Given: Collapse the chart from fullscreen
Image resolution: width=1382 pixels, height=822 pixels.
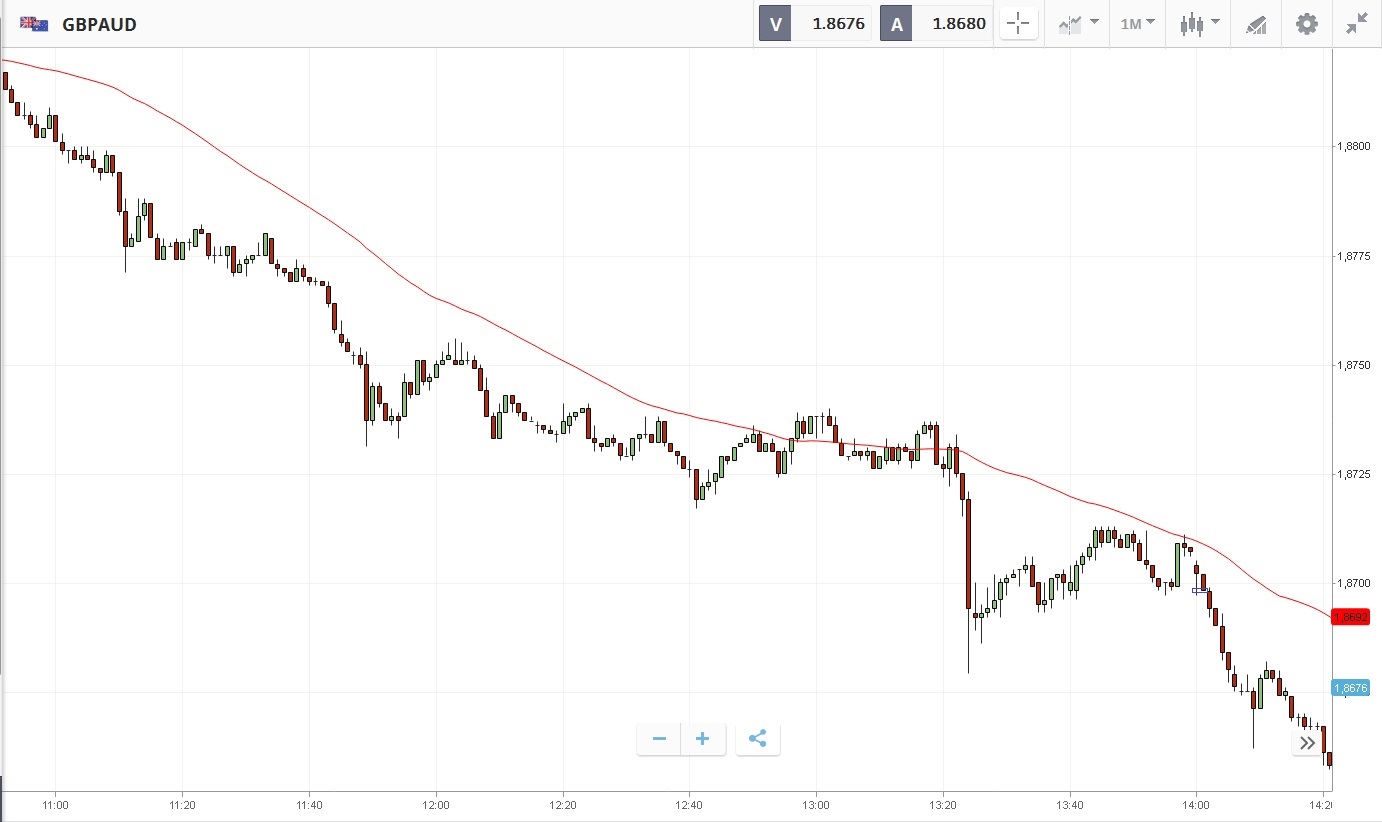Looking at the screenshot, I should pos(1356,24).
